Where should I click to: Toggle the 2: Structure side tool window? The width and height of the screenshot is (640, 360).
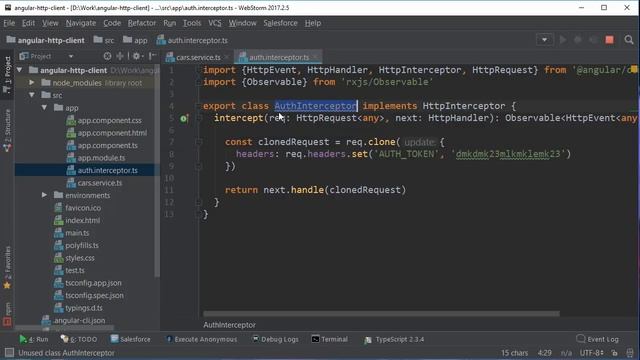7,131
